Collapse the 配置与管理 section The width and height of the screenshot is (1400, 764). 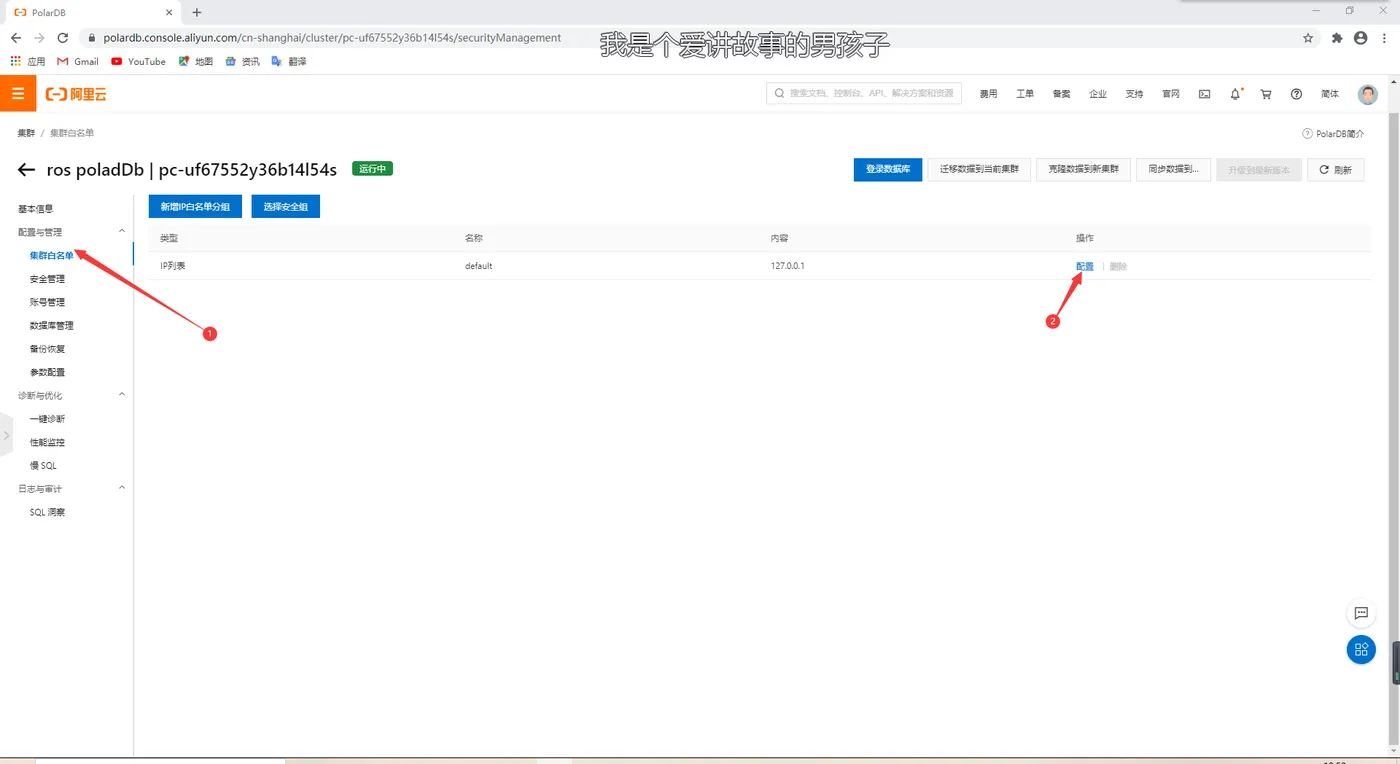(122, 231)
